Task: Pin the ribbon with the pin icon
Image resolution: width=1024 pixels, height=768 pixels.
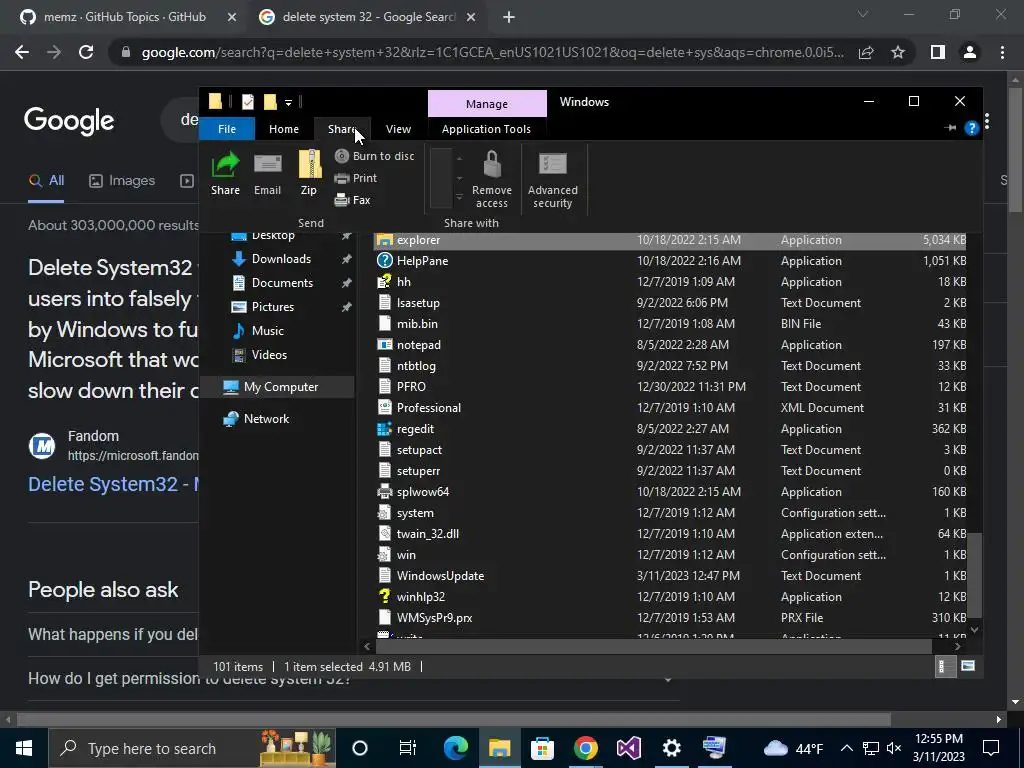Action: click(x=950, y=128)
